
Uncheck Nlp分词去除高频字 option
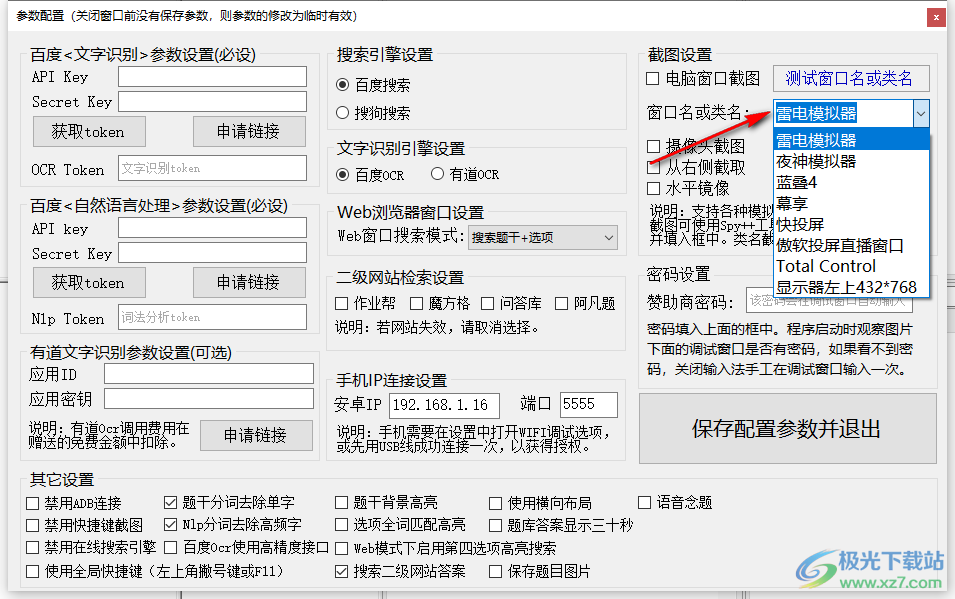tap(171, 525)
